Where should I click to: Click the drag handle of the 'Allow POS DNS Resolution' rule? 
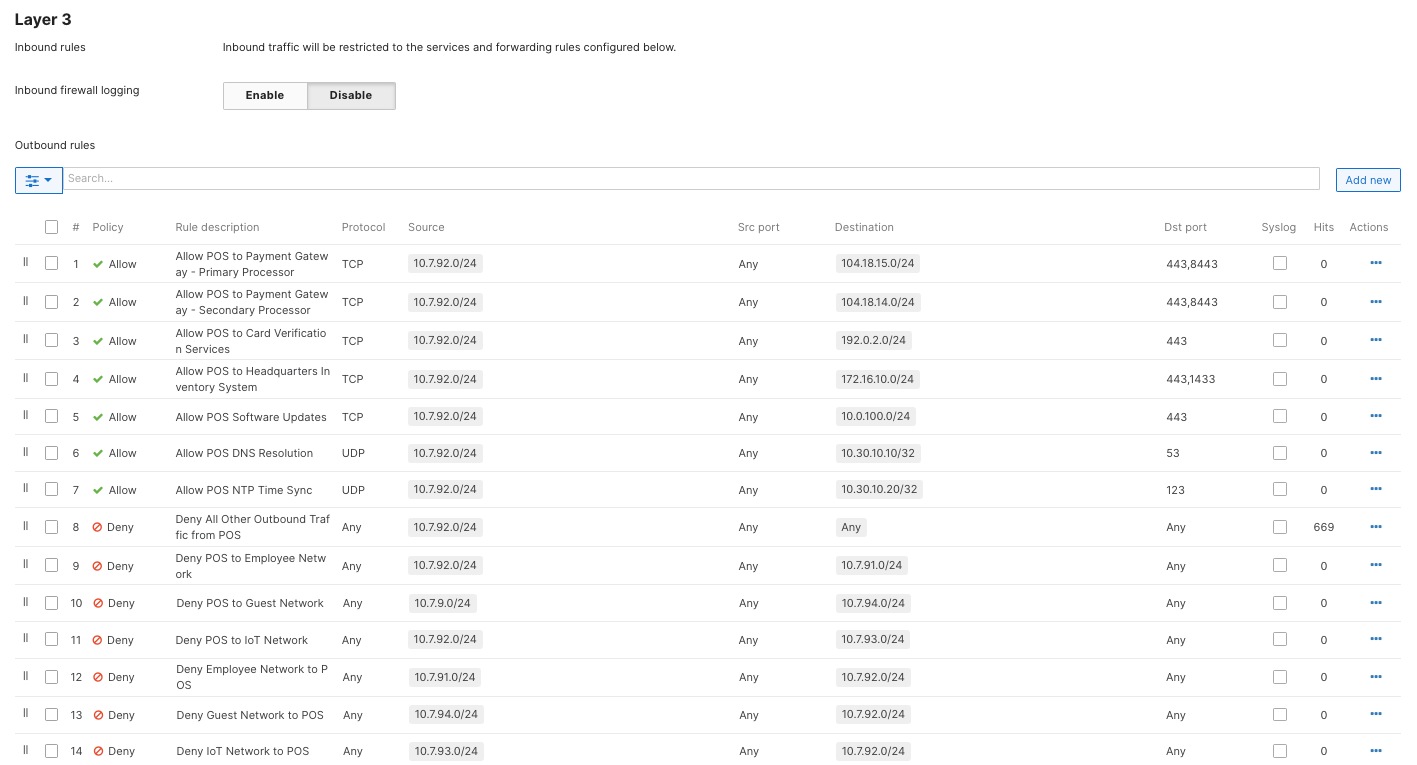click(24, 452)
